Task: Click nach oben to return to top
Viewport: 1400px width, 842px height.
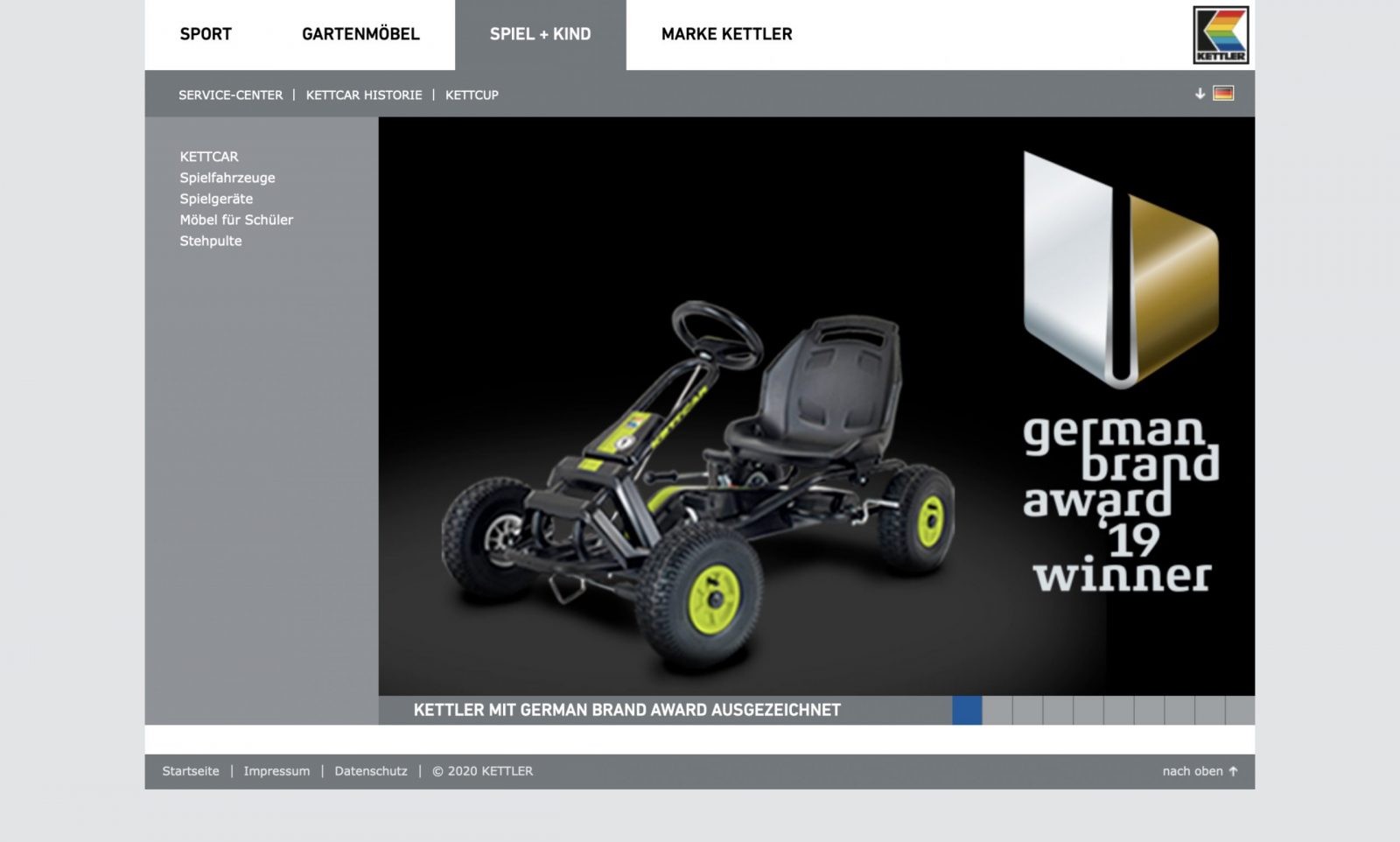Action: point(1200,771)
